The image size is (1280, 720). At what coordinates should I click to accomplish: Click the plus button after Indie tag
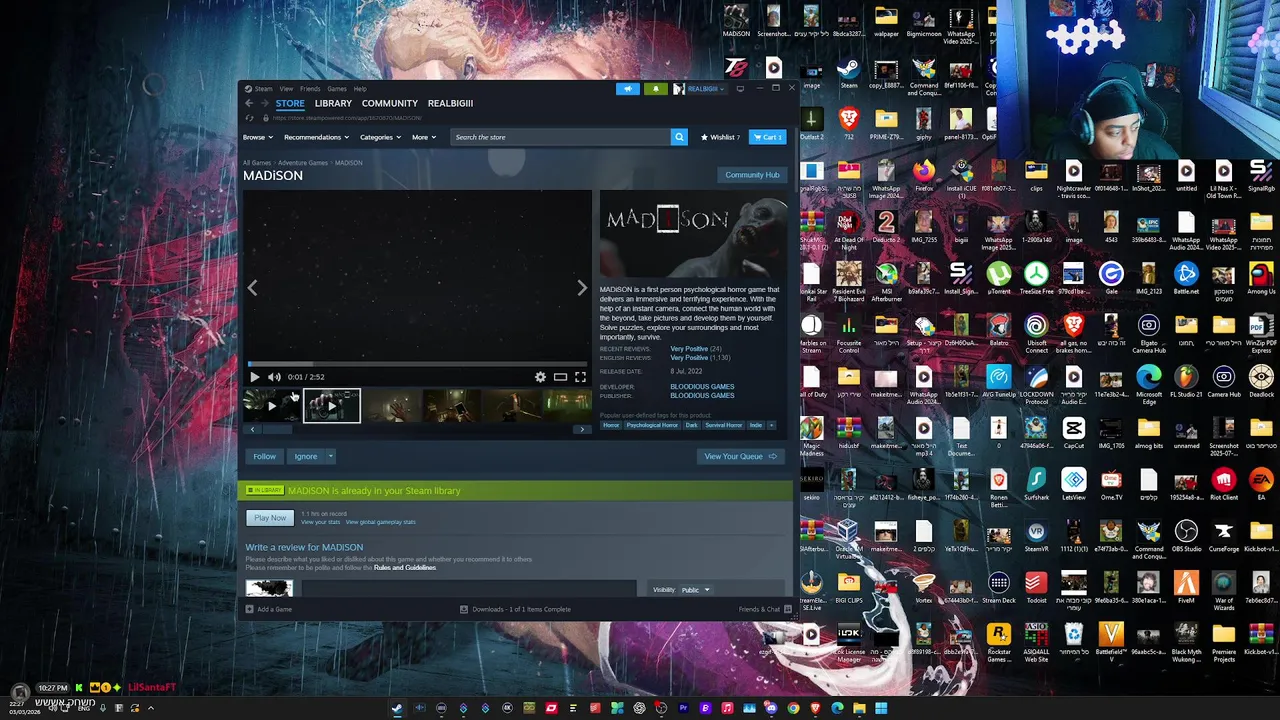click(x=771, y=425)
